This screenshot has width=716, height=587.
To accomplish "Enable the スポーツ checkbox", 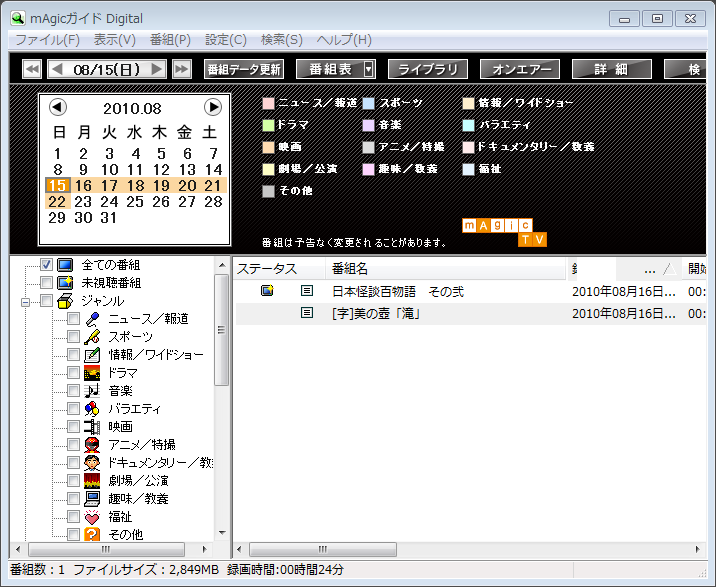I will pyautogui.click(x=74, y=337).
